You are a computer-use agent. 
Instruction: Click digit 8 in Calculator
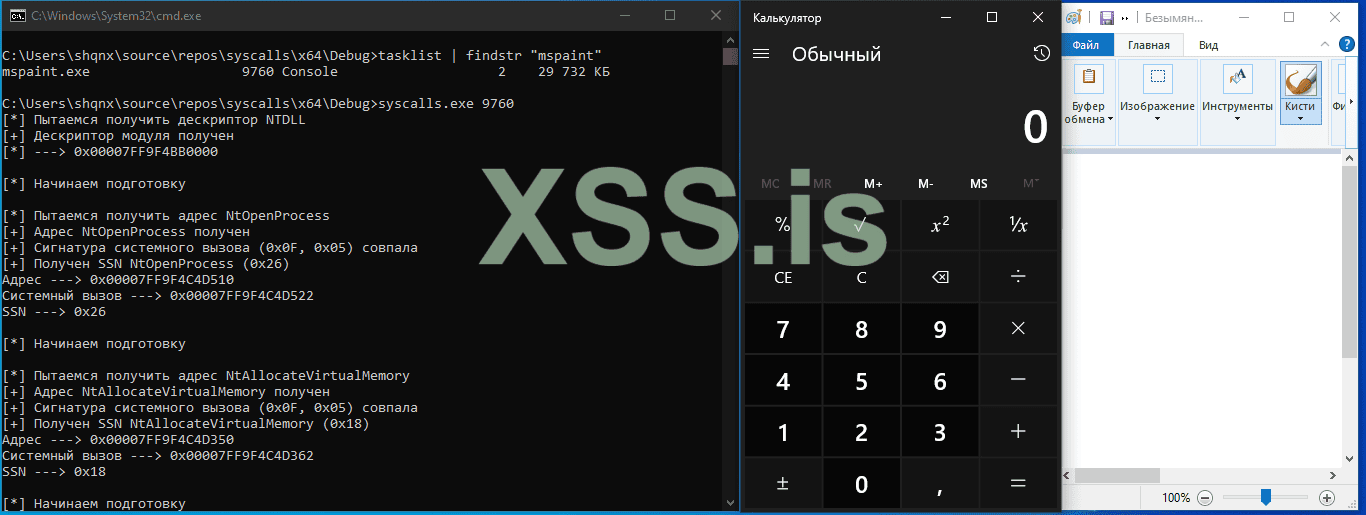click(861, 329)
